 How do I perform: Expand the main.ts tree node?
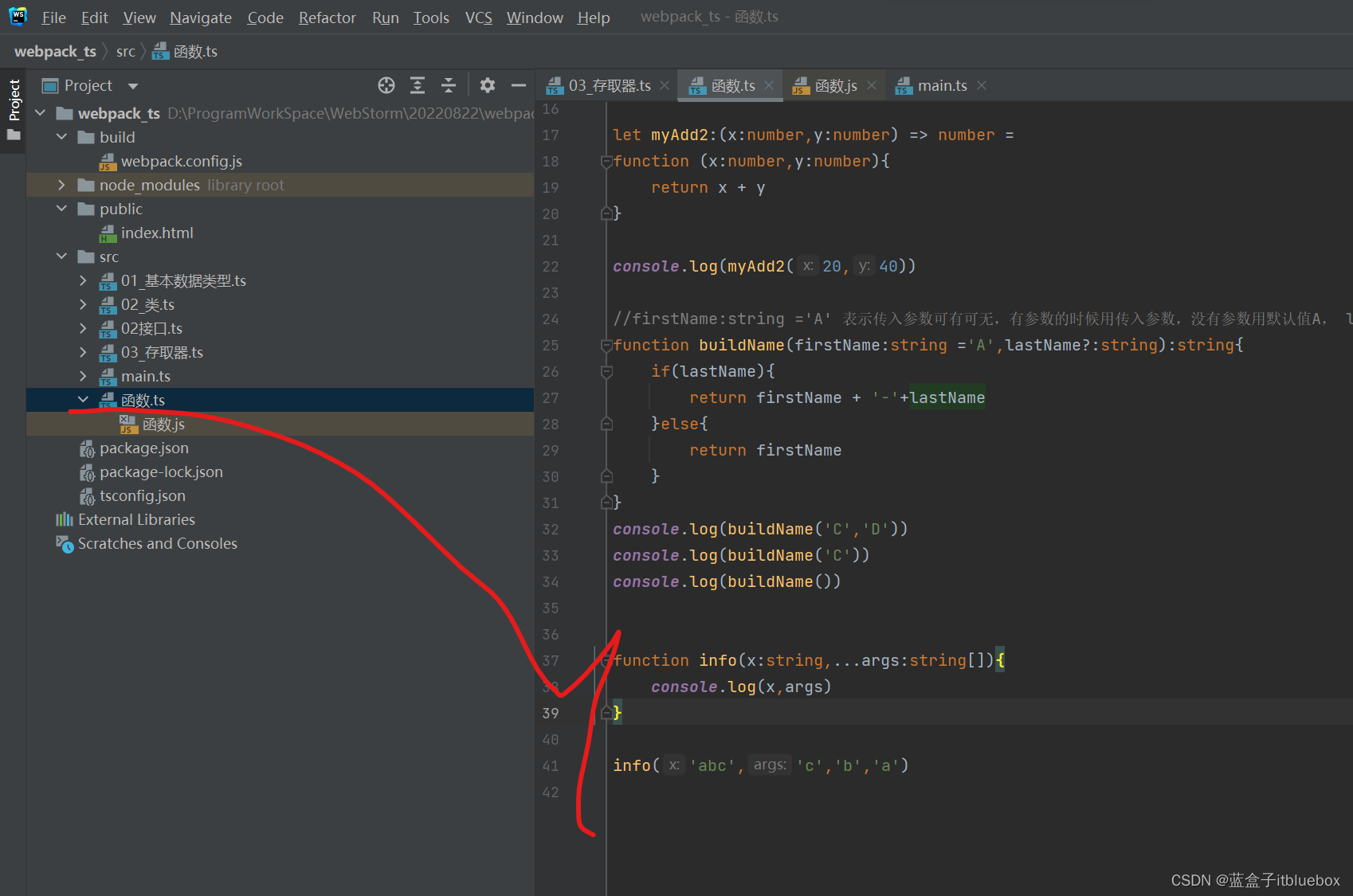tap(83, 376)
